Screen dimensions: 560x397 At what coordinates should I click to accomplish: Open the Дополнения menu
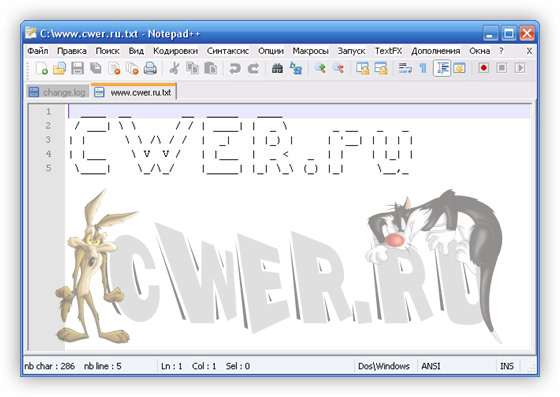pyautogui.click(x=435, y=51)
